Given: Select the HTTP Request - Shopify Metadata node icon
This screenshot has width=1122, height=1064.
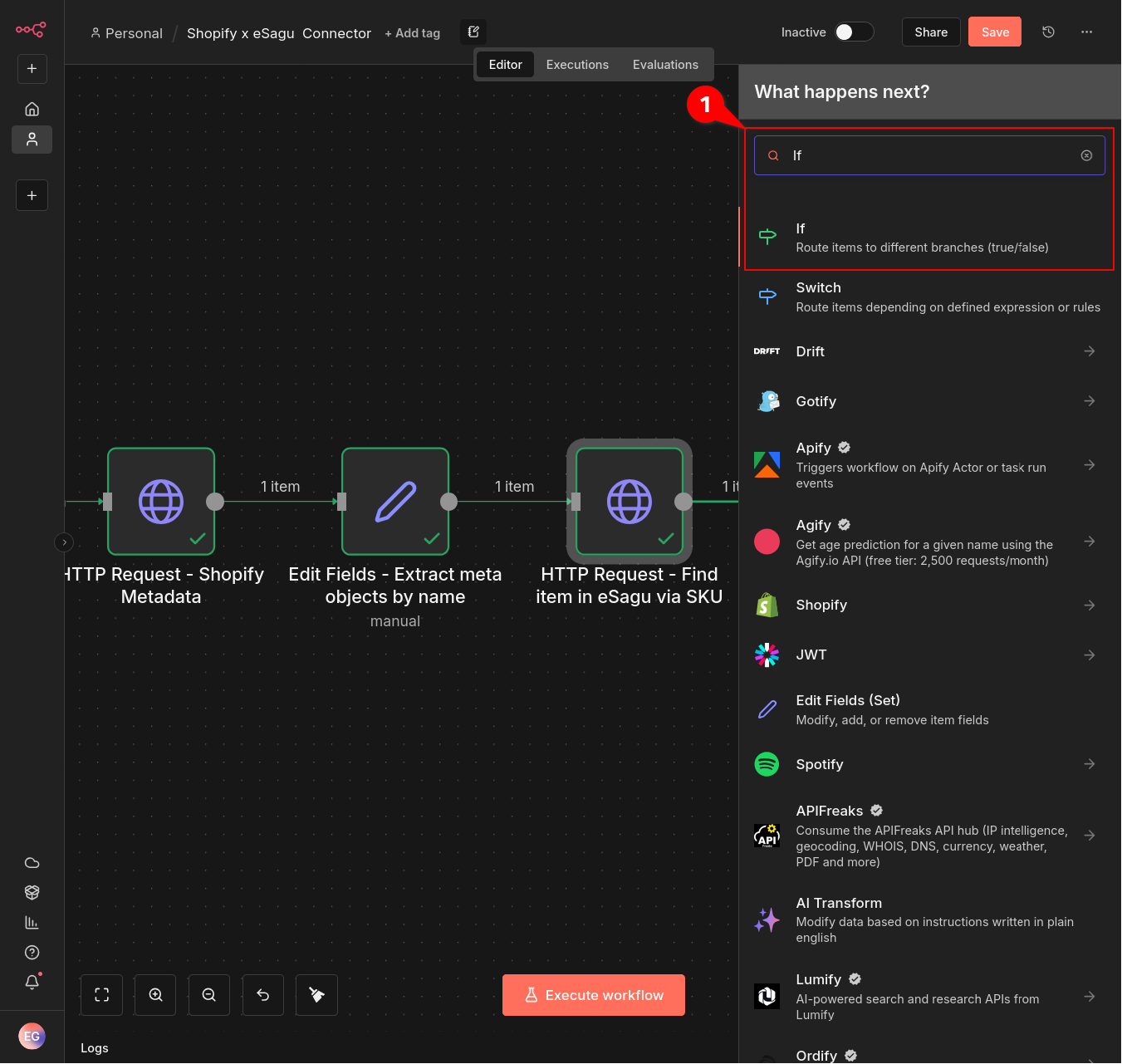Looking at the screenshot, I should click(x=161, y=502).
